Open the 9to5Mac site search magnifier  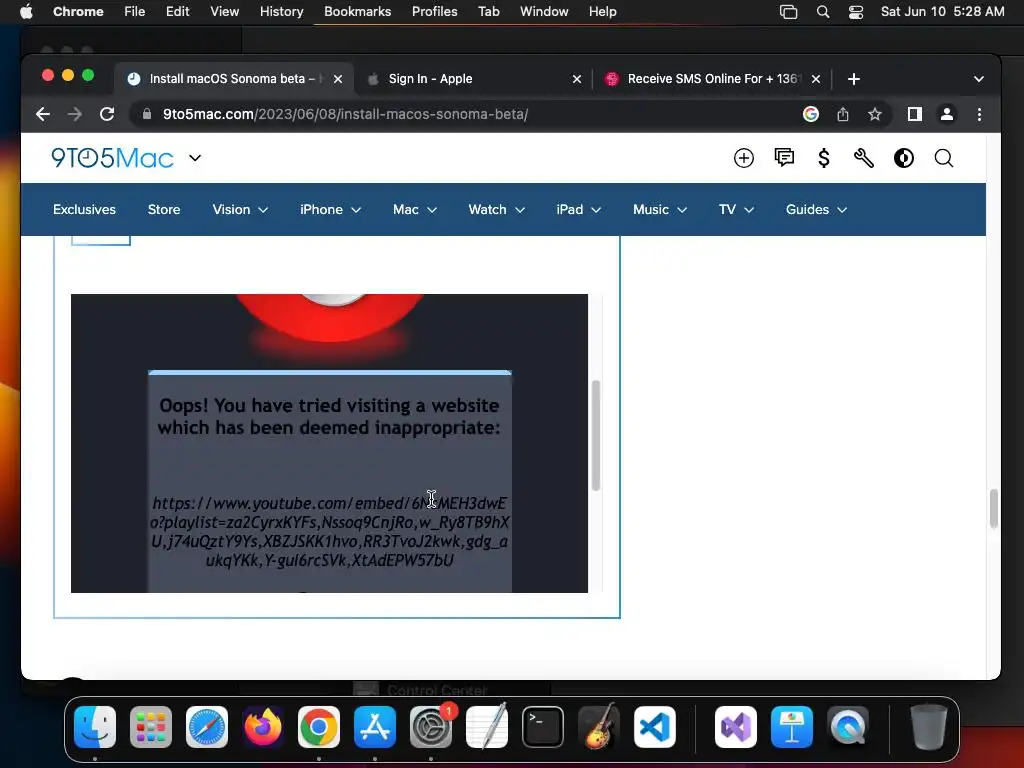(x=944, y=158)
